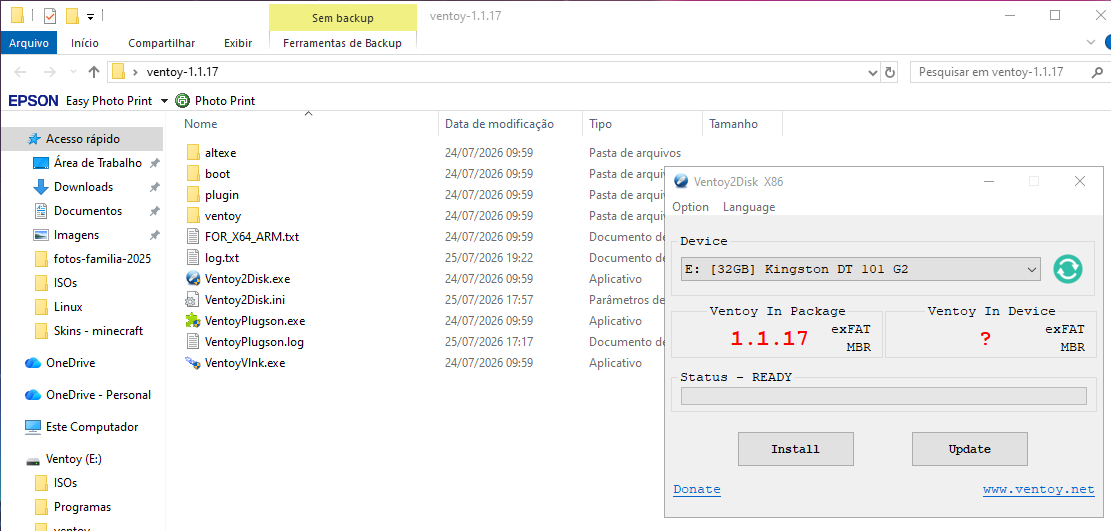Click the Update button in Ventoy2Disk
The height and width of the screenshot is (531, 1111).
[969, 449]
